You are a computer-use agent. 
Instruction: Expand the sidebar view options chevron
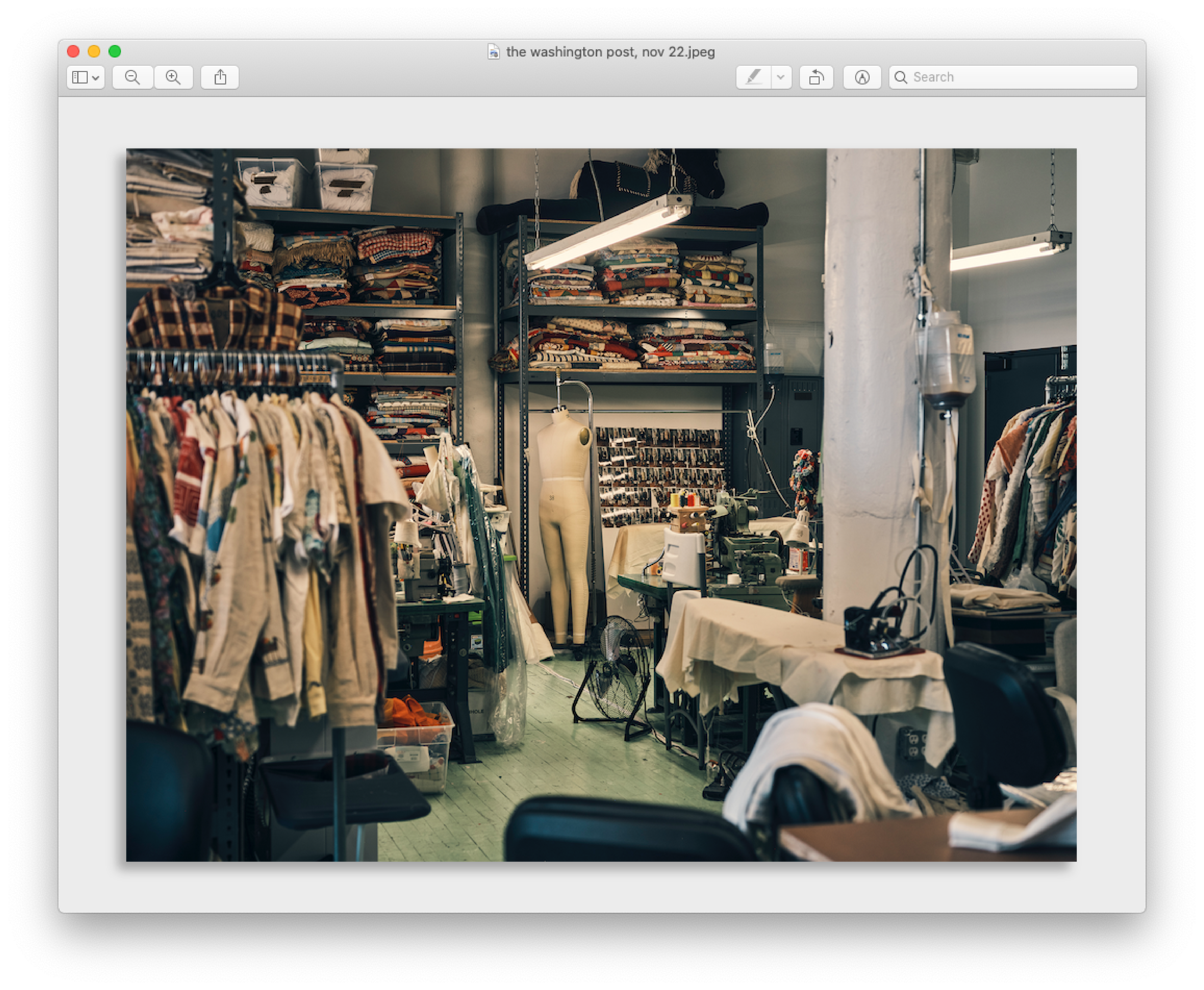point(96,77)
